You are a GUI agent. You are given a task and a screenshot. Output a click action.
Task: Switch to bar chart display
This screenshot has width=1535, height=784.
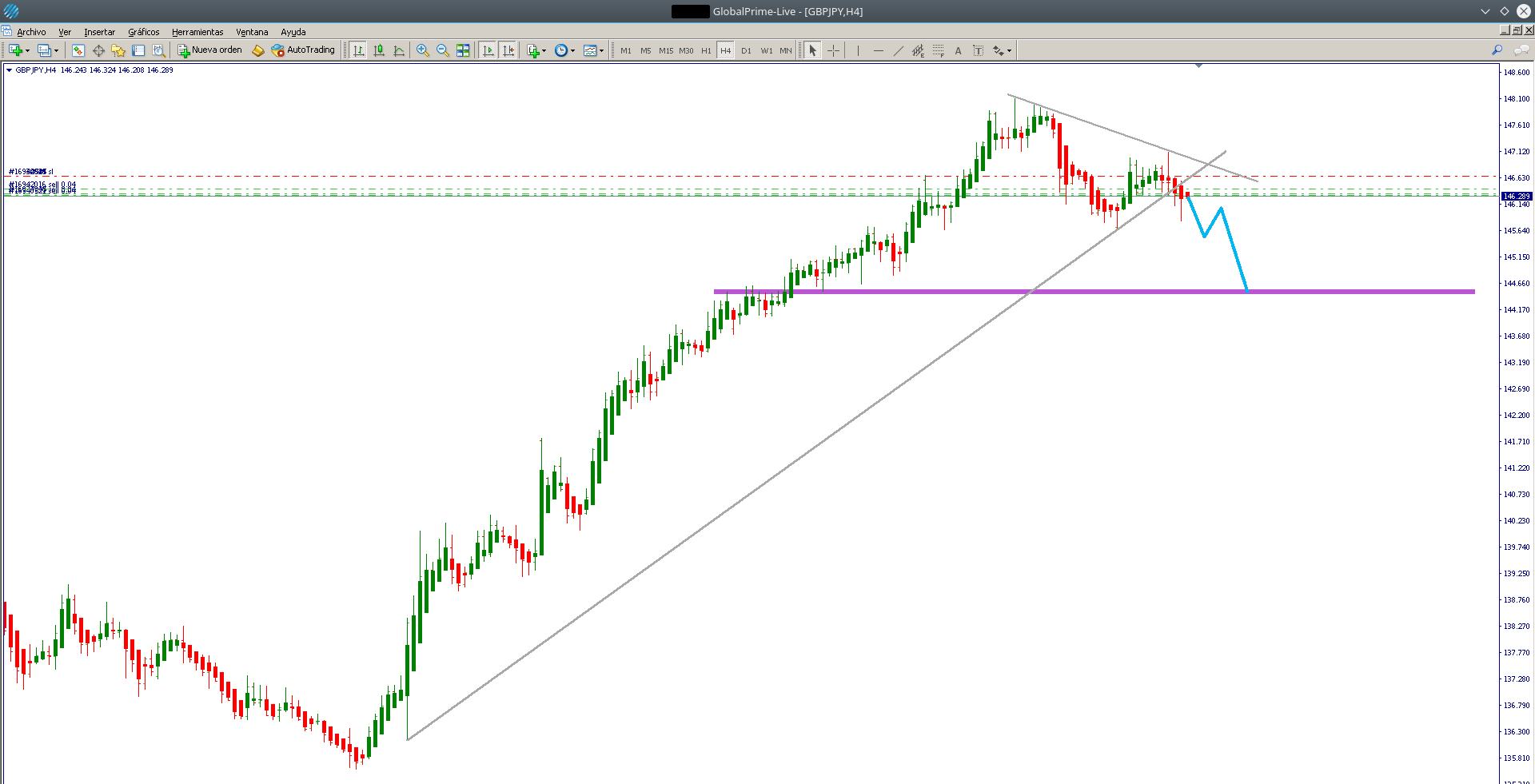358,50
